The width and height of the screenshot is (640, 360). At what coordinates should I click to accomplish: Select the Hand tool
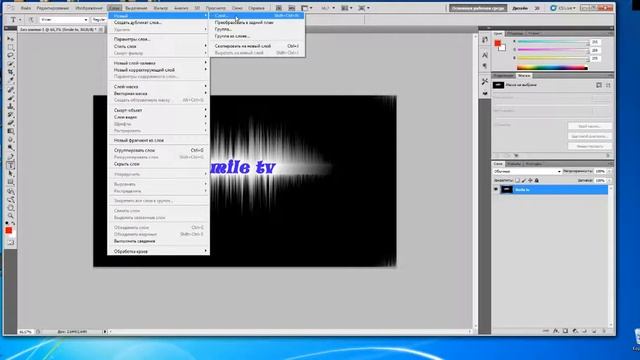(11, 208)
